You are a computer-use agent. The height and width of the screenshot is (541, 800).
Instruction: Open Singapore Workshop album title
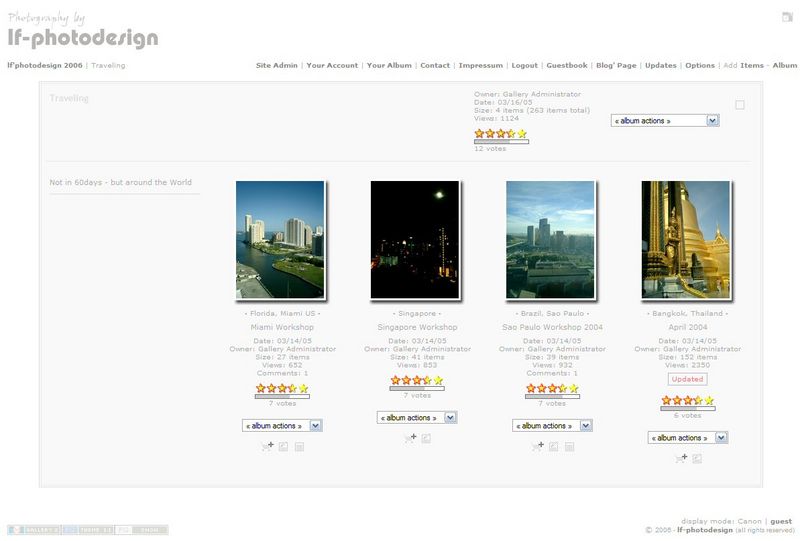(x=417, y=327)
